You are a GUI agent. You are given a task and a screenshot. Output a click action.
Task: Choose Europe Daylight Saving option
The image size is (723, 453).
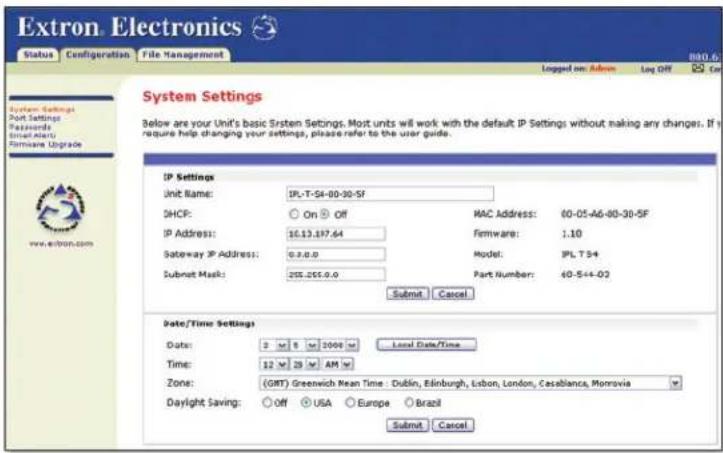point(350,403)
